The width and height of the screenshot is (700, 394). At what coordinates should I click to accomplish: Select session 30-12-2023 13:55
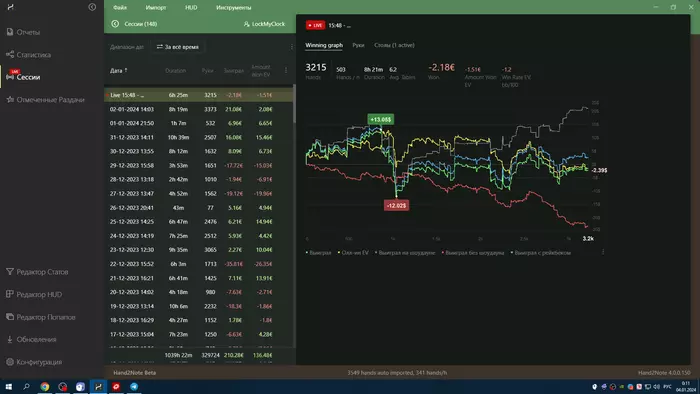point(199,151)
